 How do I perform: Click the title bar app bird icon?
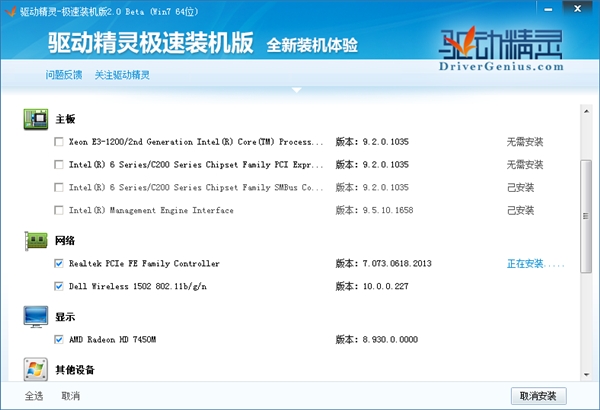pyautogui.click(x=10, y=11)
